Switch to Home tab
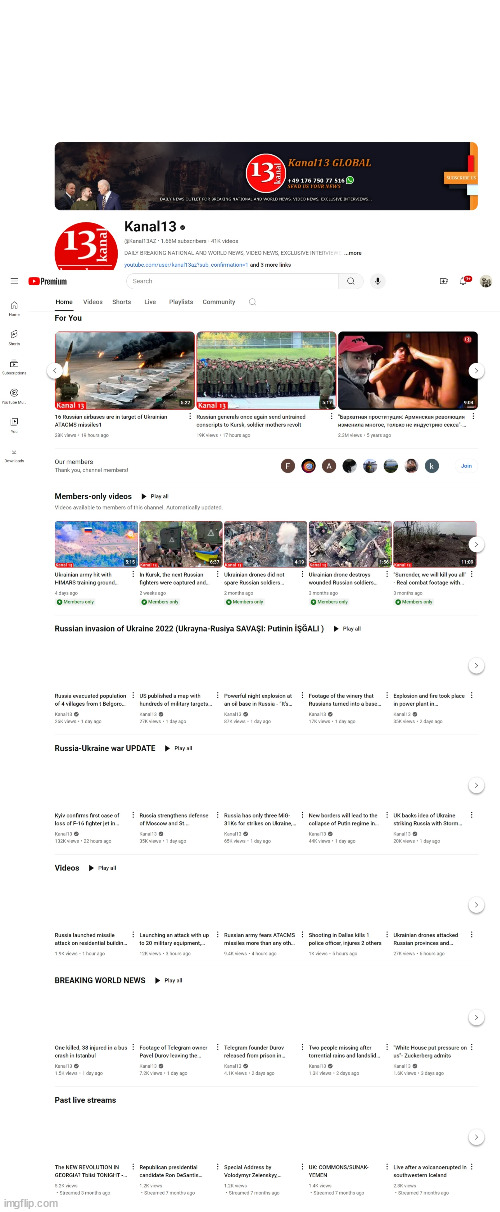The width and height of the screenshot is (500, 1212). pos(64,301)
